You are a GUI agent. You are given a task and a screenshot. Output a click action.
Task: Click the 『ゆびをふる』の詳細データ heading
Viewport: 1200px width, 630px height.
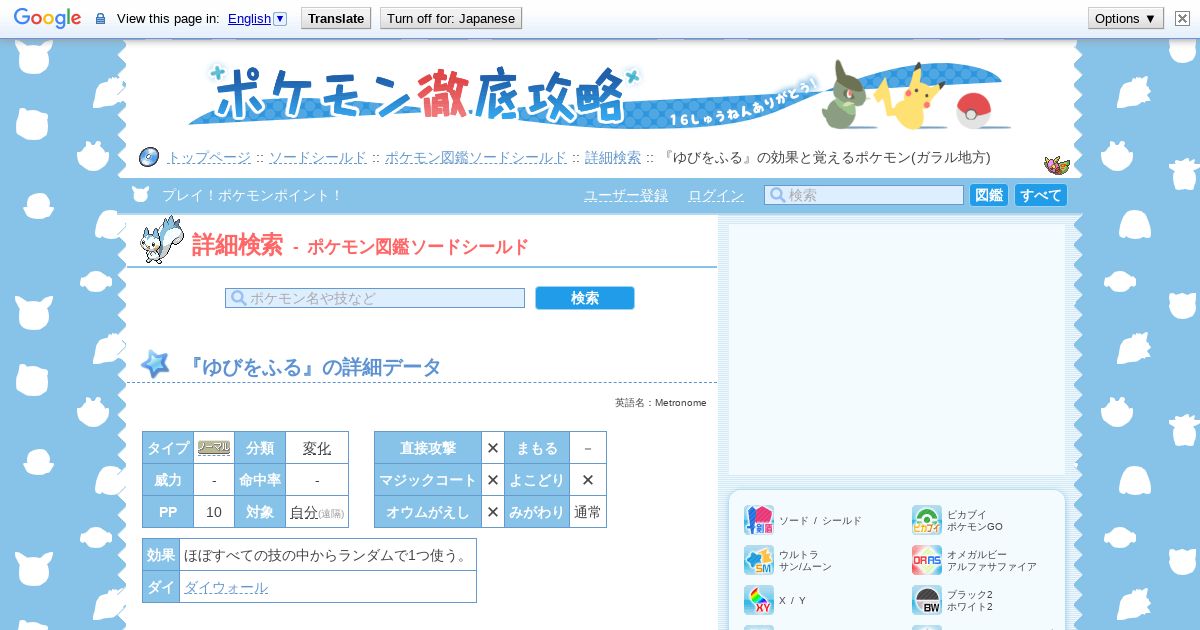point(314,367)
